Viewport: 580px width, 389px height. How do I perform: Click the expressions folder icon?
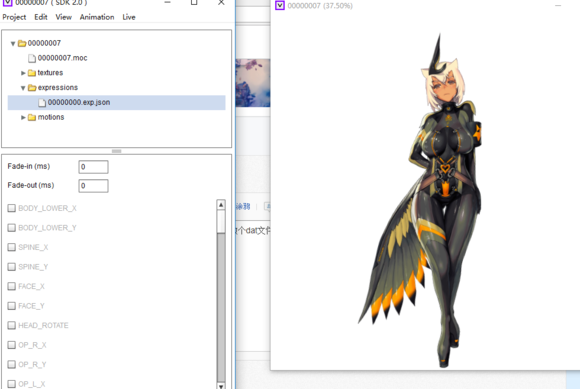coord(32,88)
